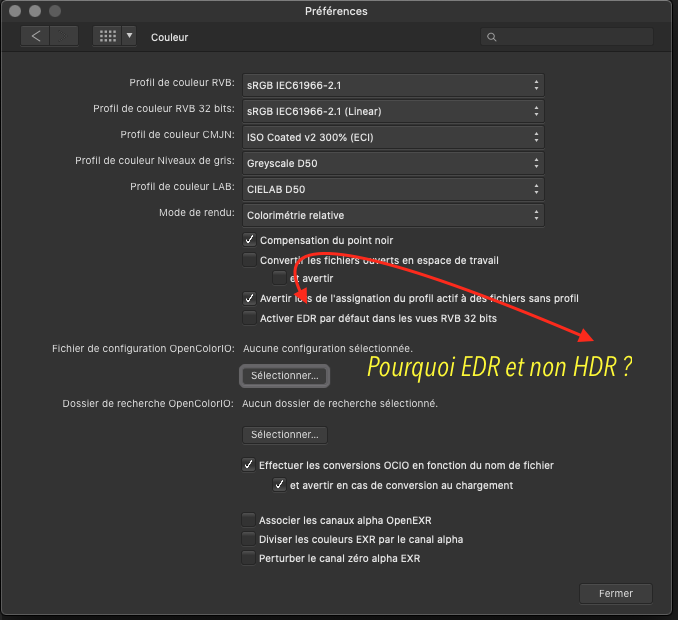Close the Préférences window with red button
678x620 pixels.
point(15,11)
